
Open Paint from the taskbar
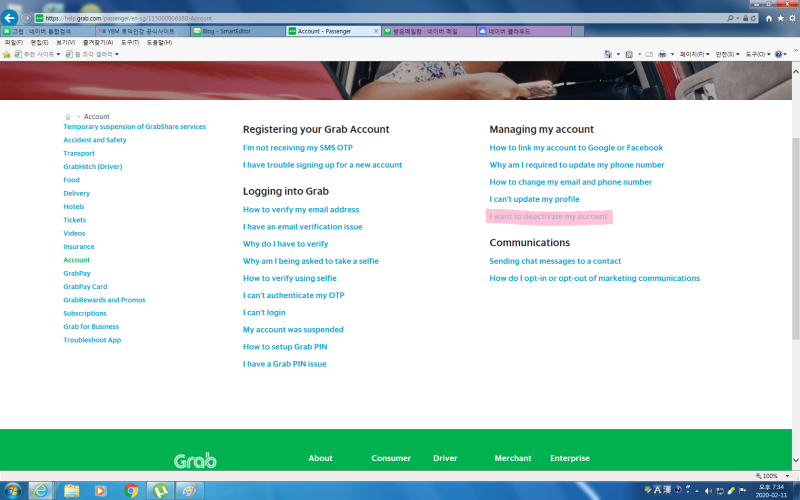click(190, 491)
